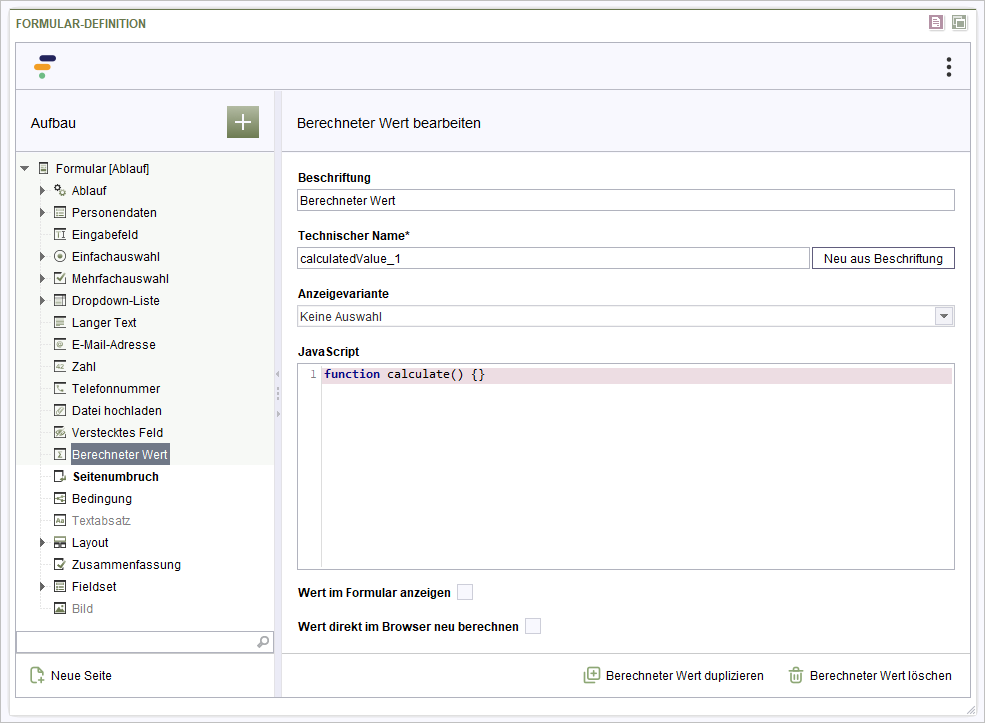Click the document view icon in the title bar
The image size is (985, 723).
[936, 23]
